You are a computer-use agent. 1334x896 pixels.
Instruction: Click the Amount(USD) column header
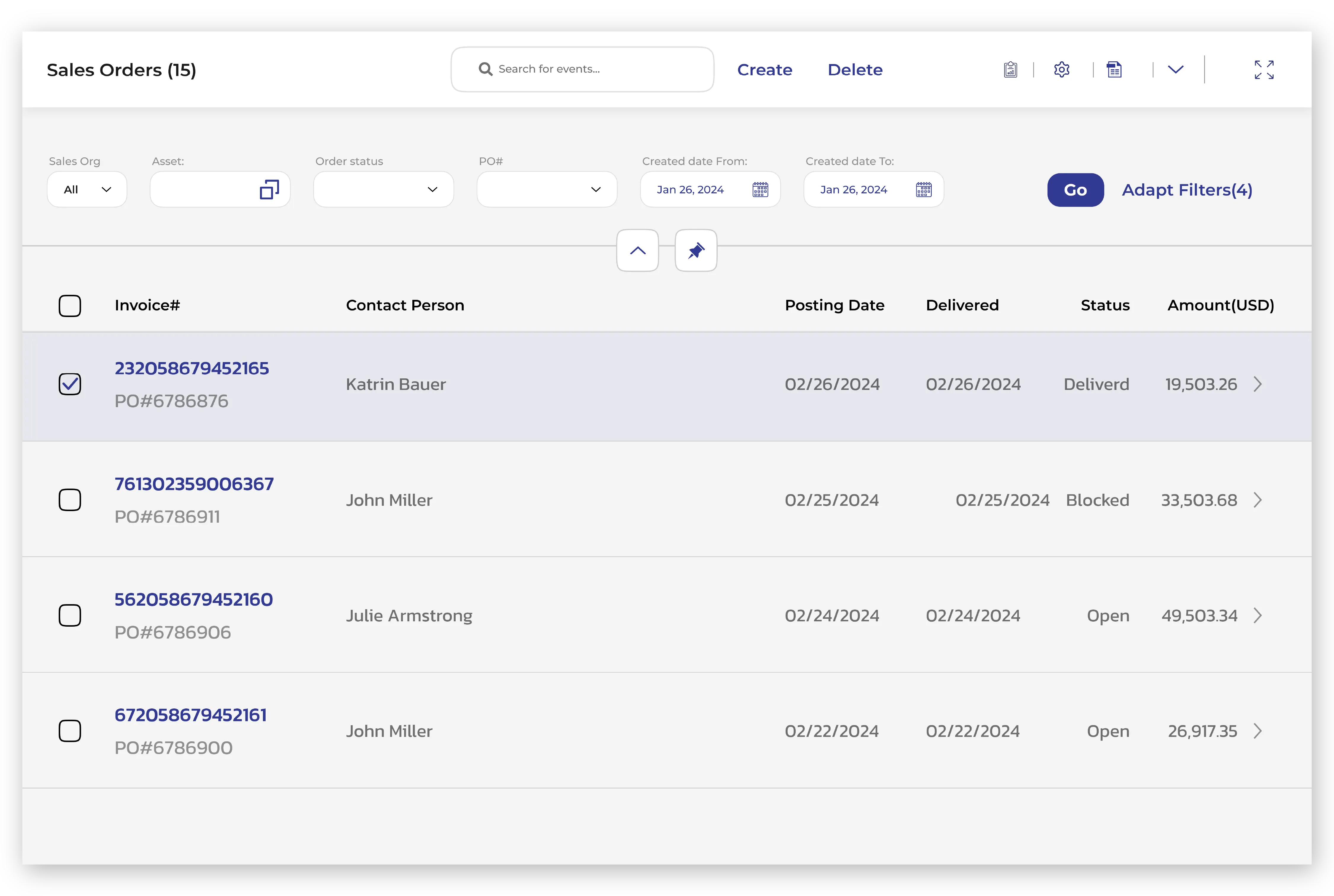click(1220, 305)
